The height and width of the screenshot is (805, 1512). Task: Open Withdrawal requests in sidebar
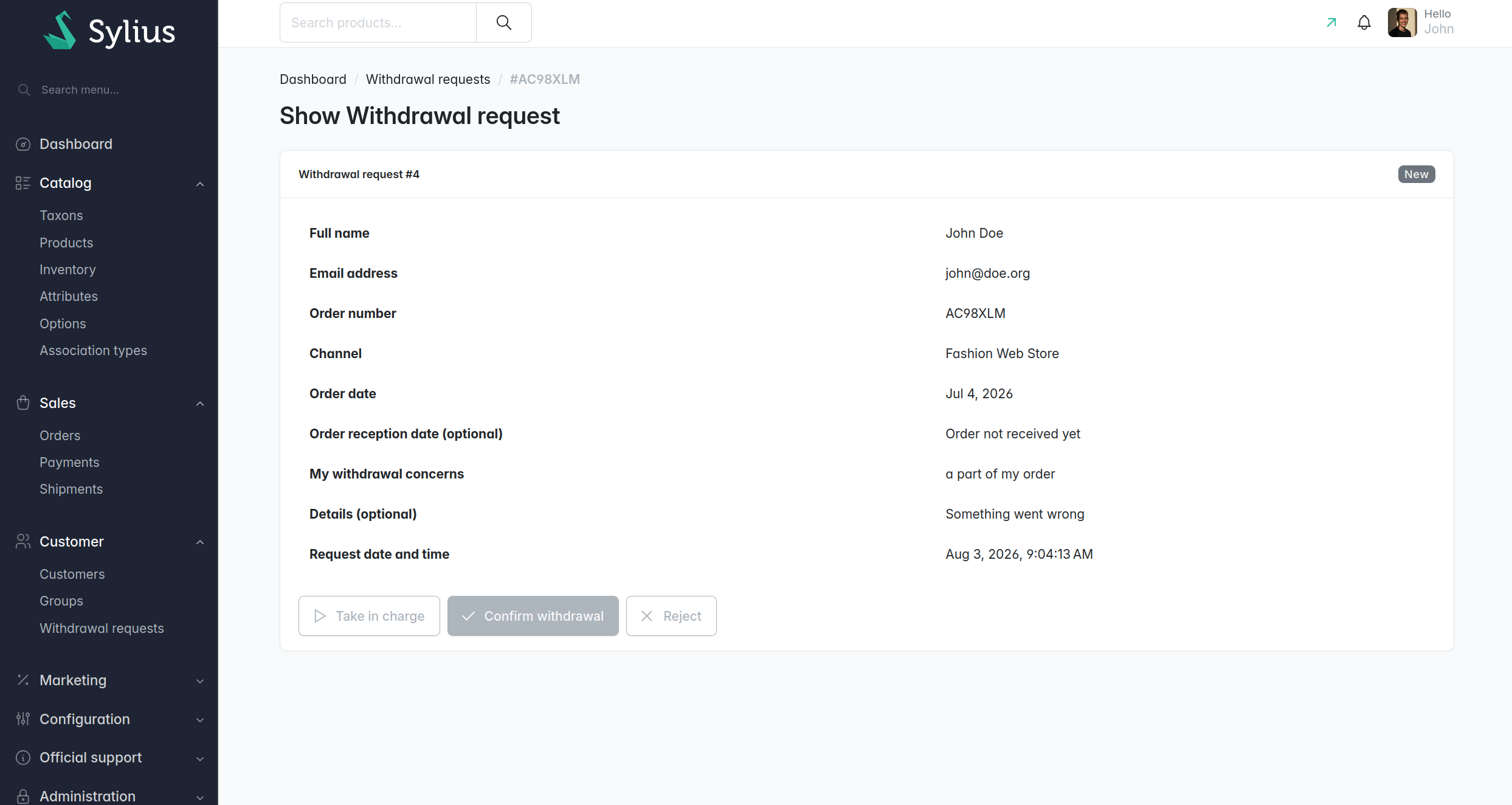tap(102, 628)
